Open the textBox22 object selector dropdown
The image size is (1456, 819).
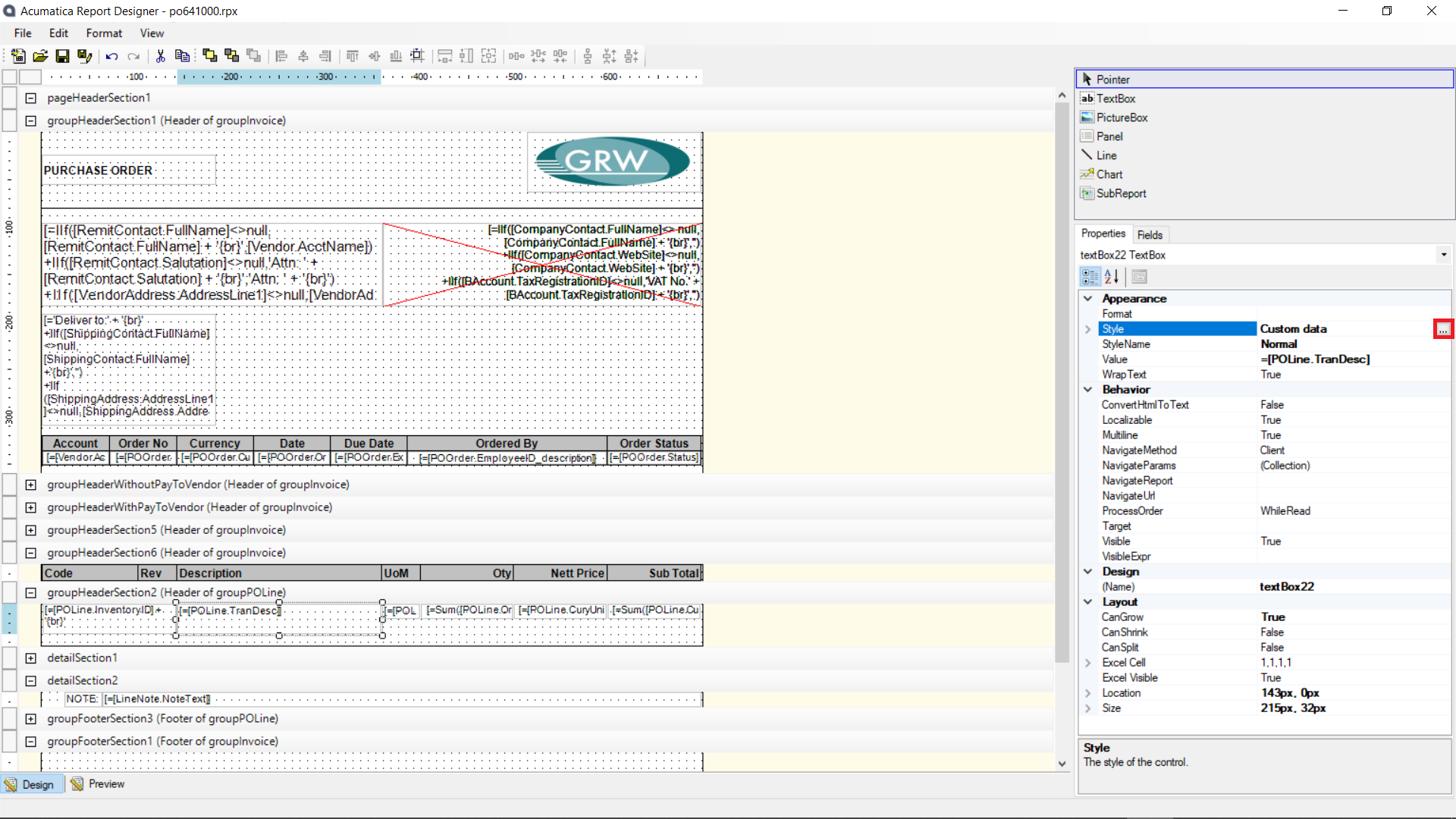[1444, 256]
